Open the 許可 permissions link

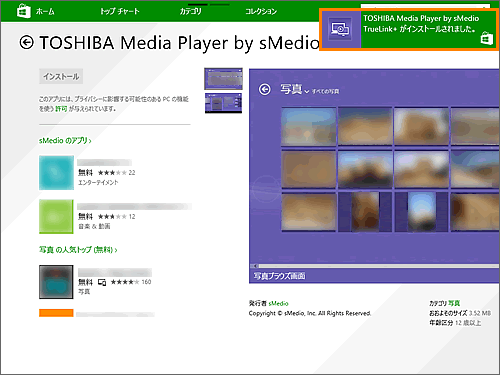coord(61,109)
